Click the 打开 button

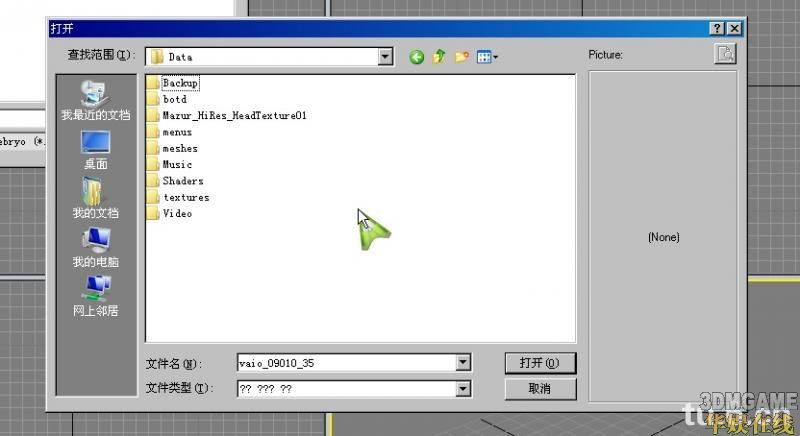click(x=540, y=363)
